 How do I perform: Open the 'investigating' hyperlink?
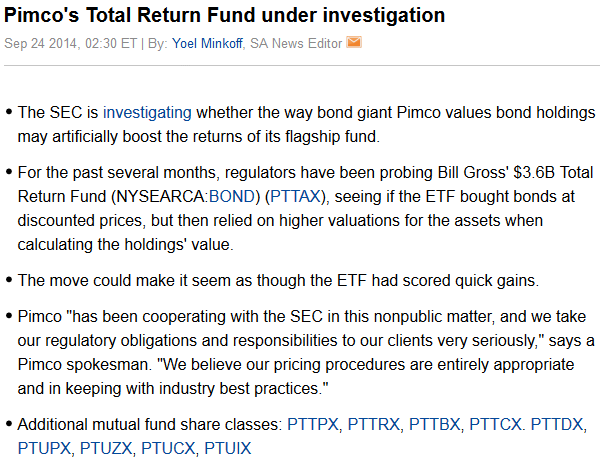(147, 113)
